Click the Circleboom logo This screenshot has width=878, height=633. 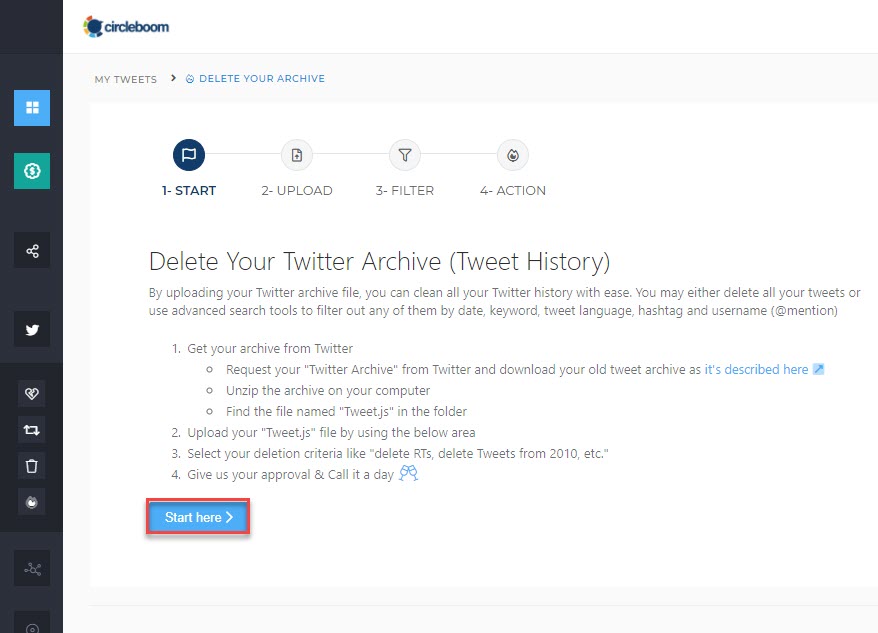tap(126, 26)
